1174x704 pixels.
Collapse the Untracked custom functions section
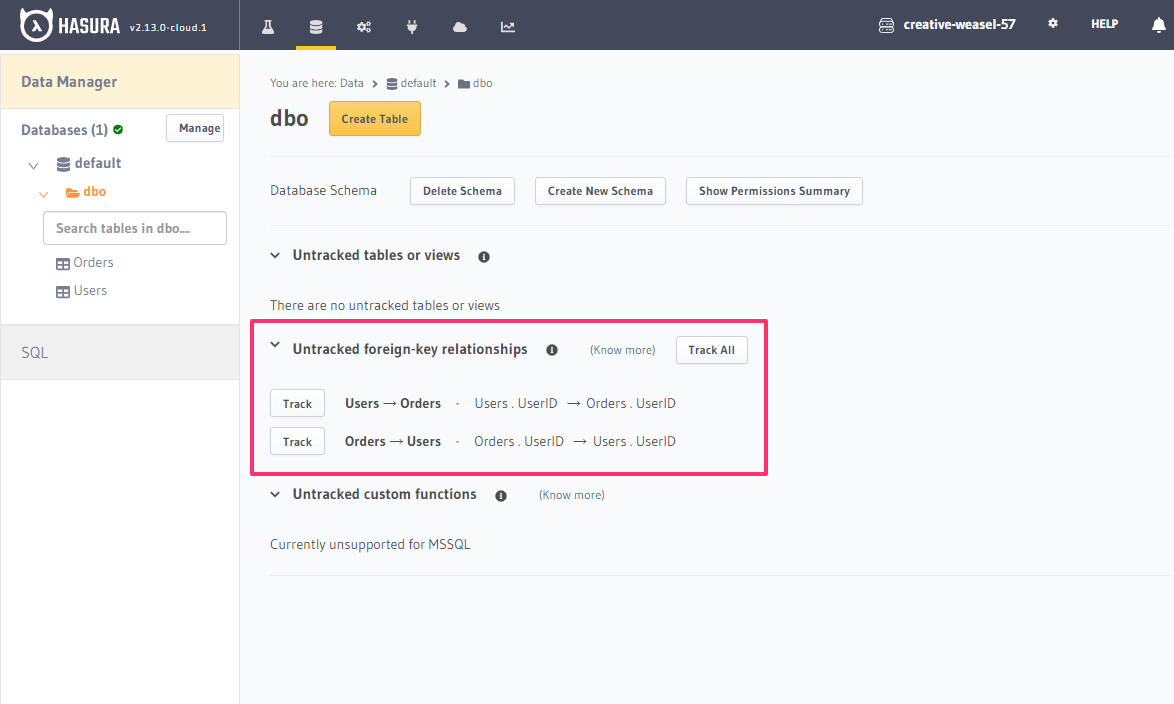click(276, 493)
